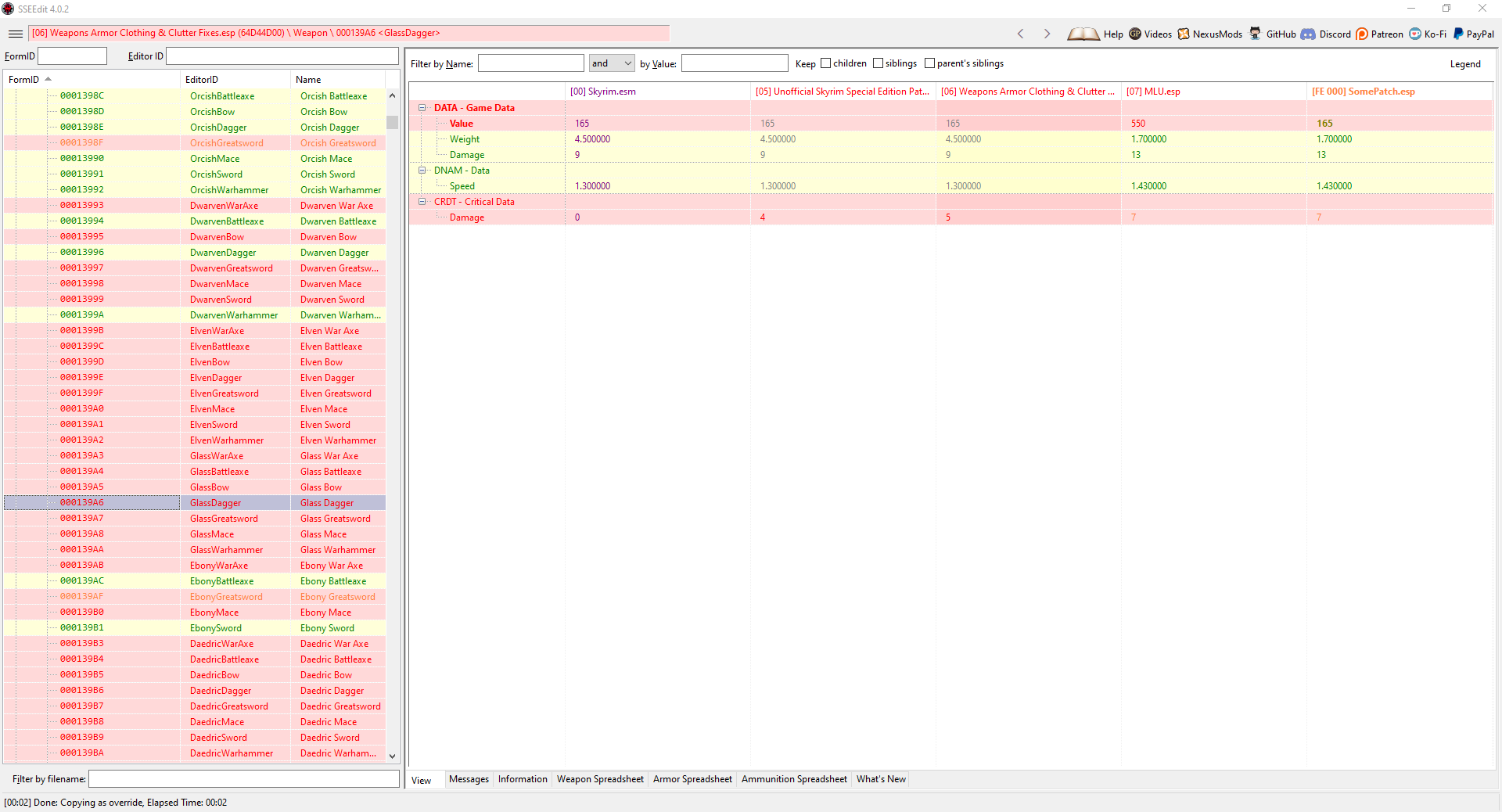Switch to the Messages tab
The image size is (1502, 812).
coord(469,779)
